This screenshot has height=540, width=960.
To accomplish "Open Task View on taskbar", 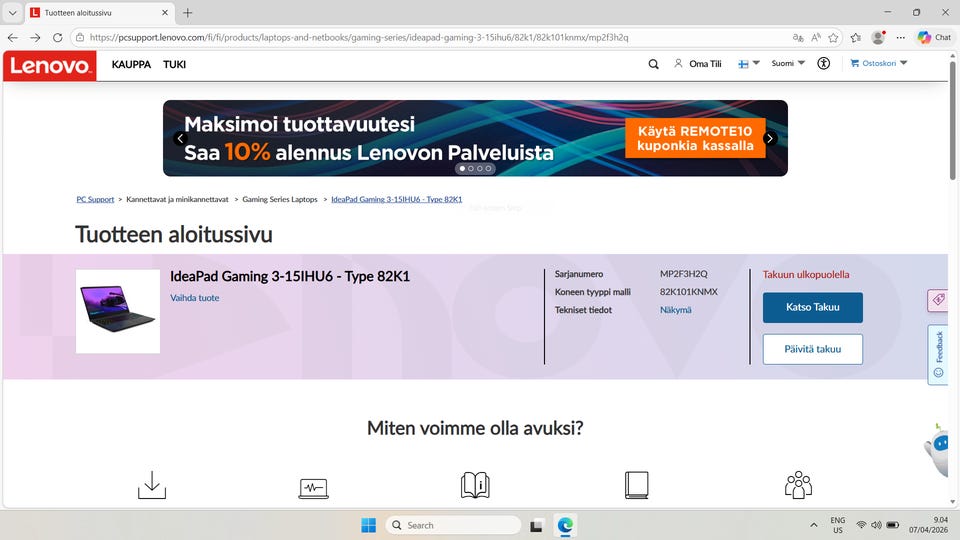I will pos(536,525).
